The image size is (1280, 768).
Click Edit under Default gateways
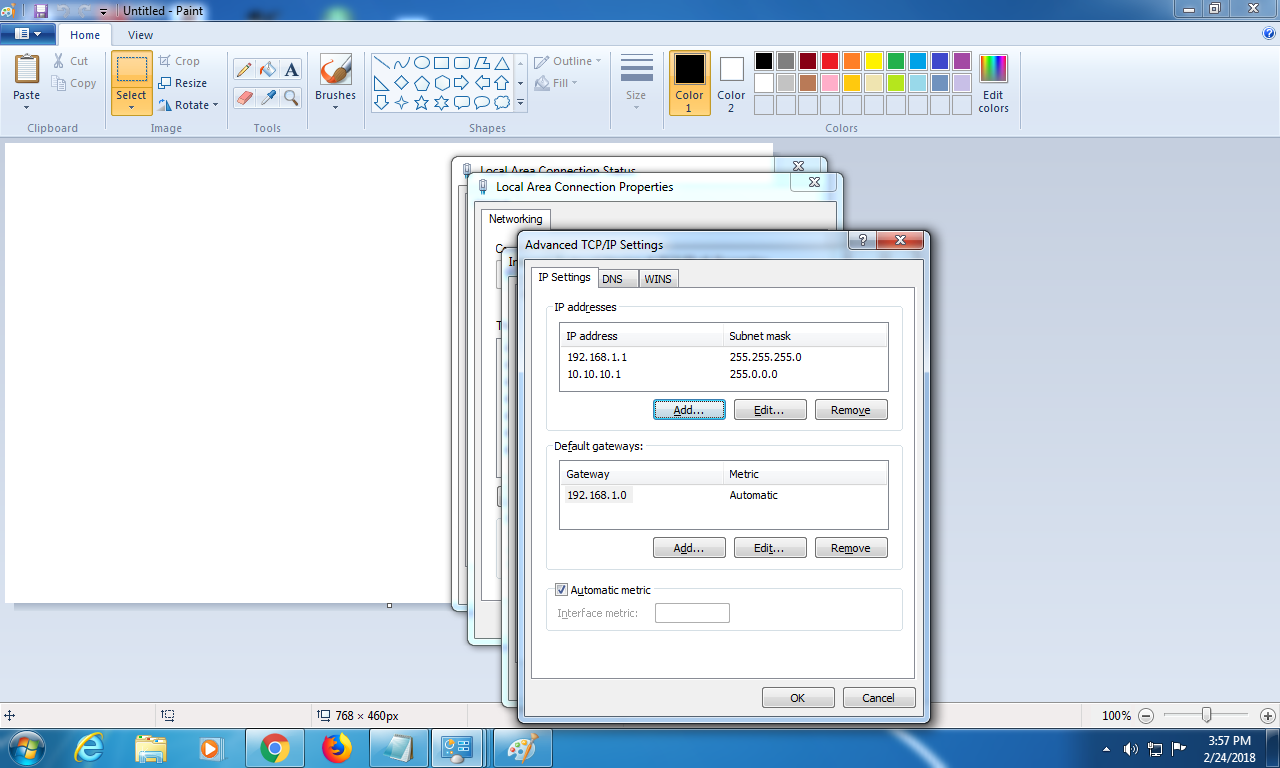click(x=770, y=548)
